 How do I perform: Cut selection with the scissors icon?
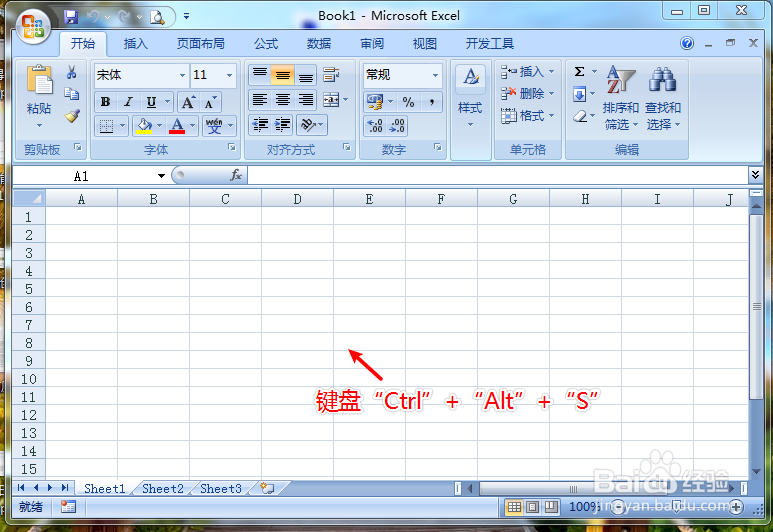pos(71,72)
